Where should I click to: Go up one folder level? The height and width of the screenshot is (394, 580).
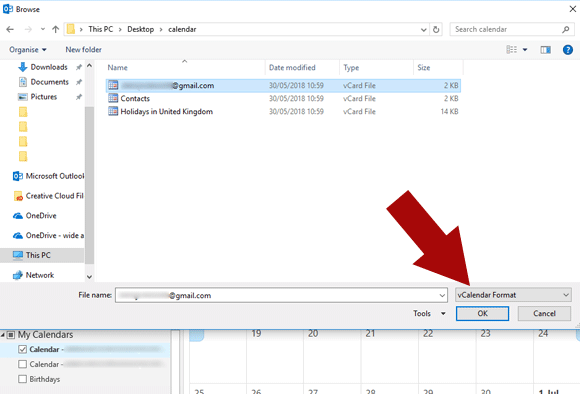pyautogui.click(x=55, y=29)
